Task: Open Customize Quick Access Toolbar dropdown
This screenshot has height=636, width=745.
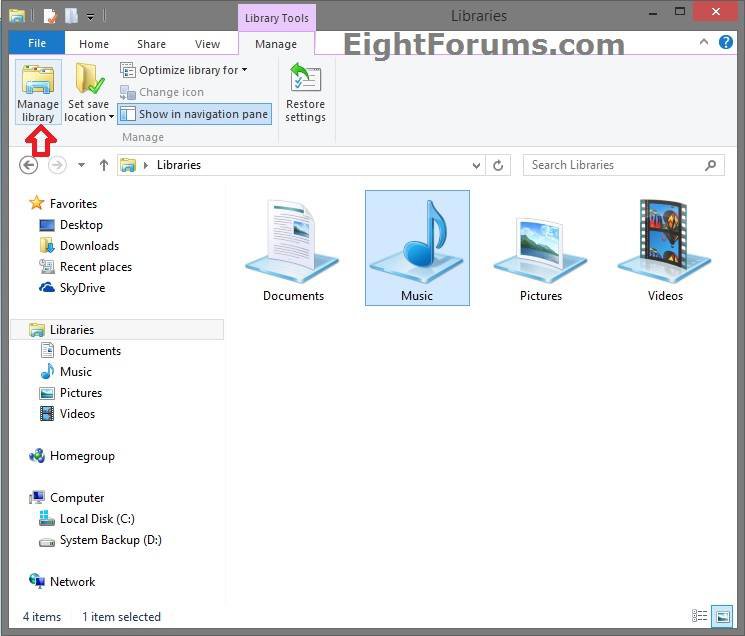Action: (90, 17)
